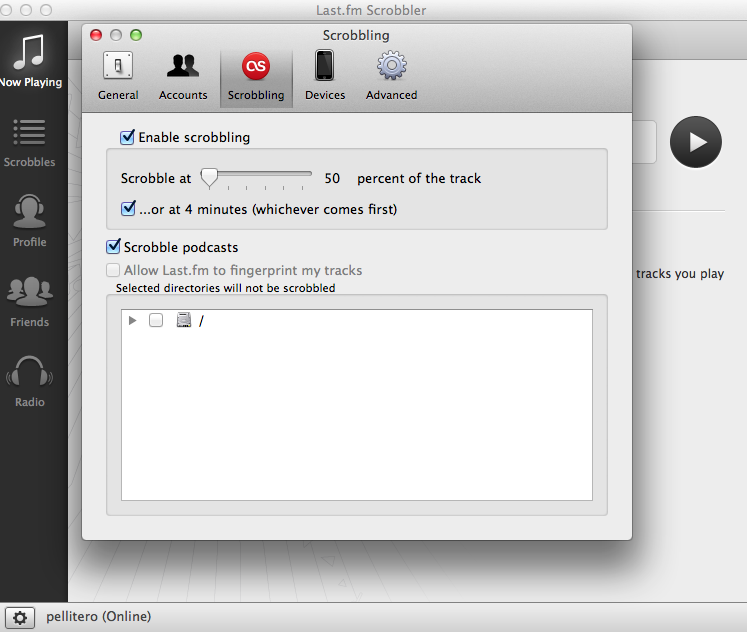The width and height of the screenshot is (747, 632).
Task: Check the root directory '/' checkbox
Action: (x=156, y=320)
